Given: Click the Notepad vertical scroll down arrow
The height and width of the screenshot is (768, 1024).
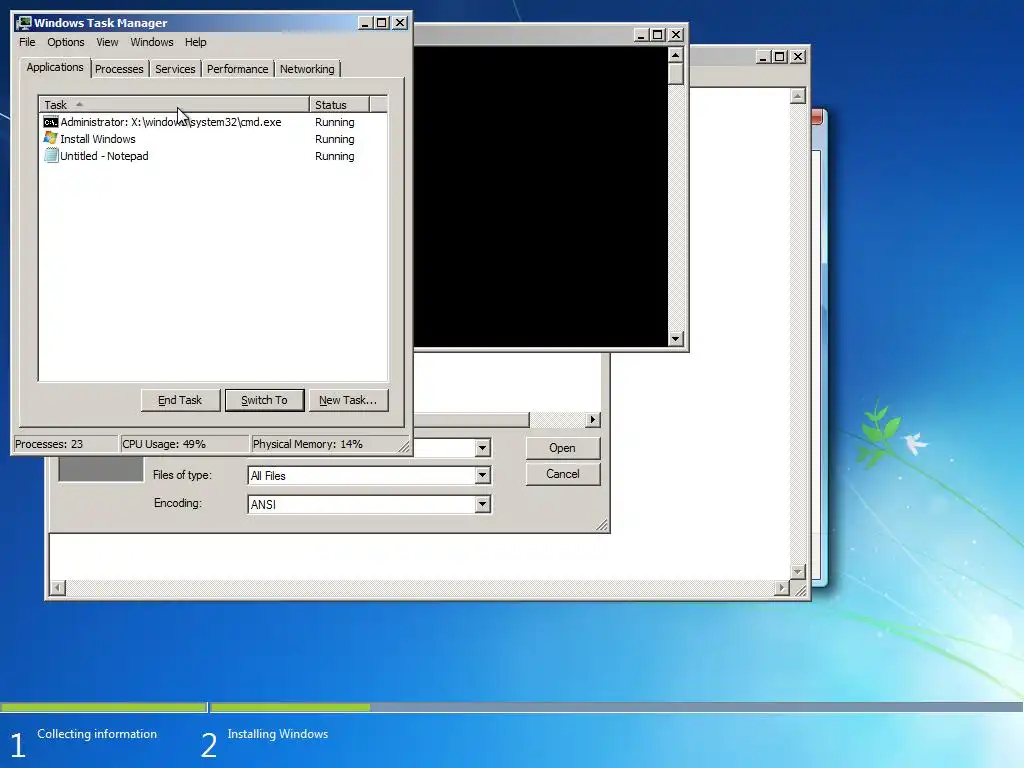Looking at the screenshot, I should coord(797,571).
